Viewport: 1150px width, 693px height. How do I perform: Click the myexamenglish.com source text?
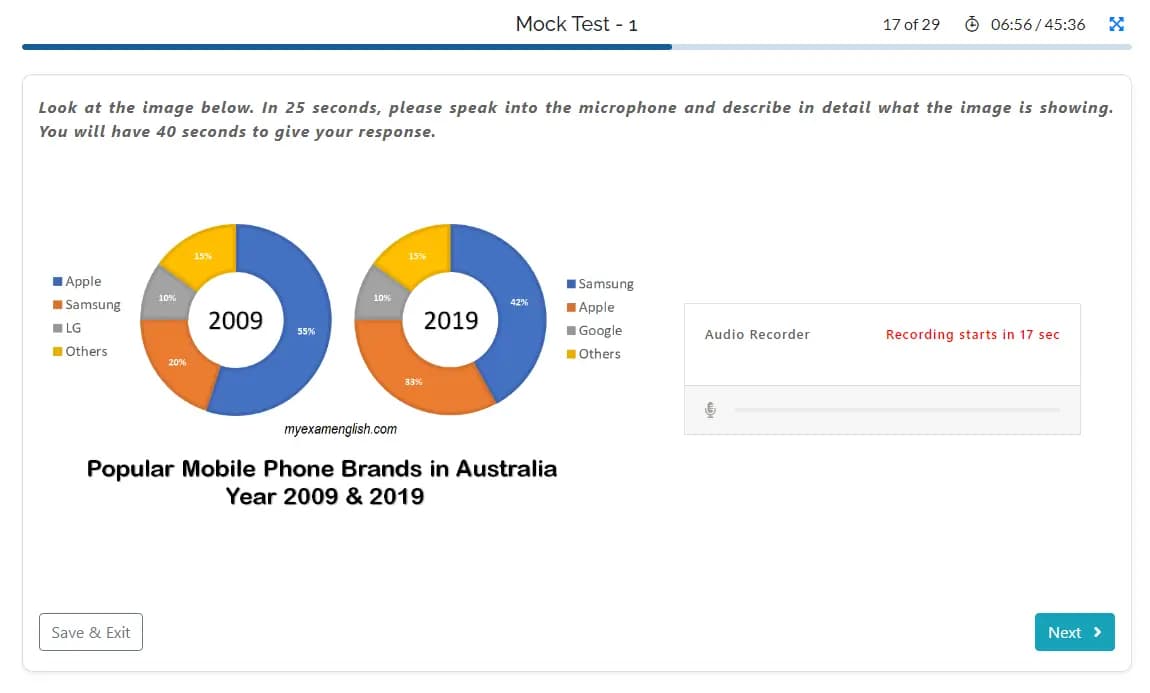click(341, 429)
